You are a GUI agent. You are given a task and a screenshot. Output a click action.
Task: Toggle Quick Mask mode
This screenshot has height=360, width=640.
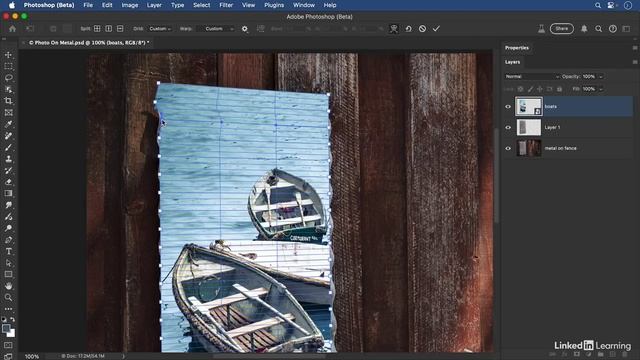(x=8, y=345)
